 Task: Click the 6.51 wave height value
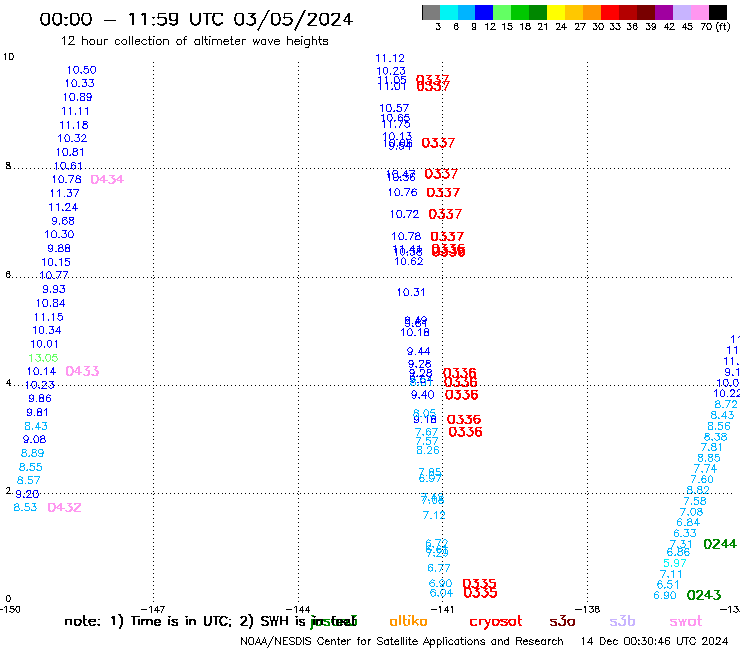tap(668, 585)
